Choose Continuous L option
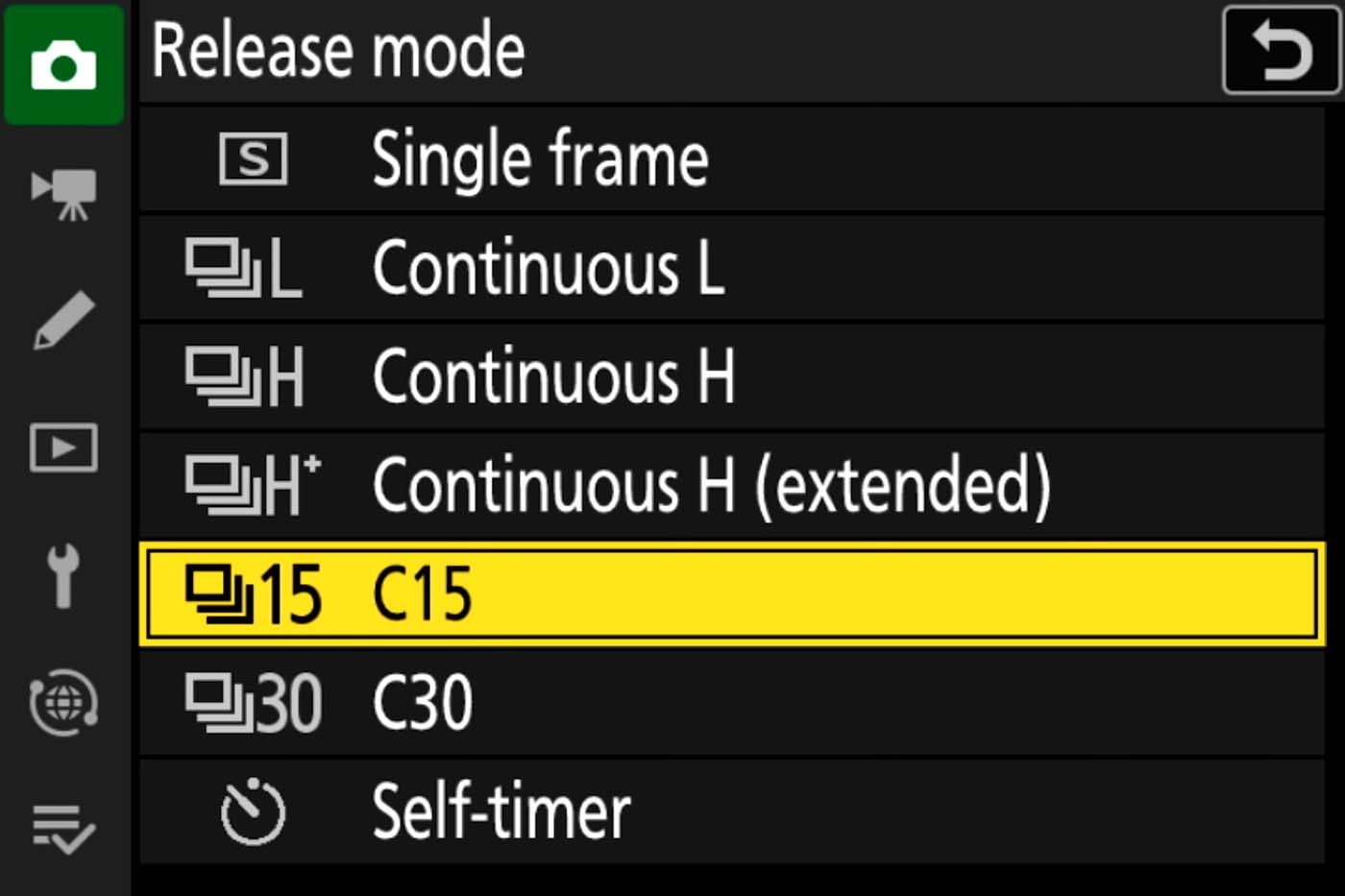 point(548,268)
